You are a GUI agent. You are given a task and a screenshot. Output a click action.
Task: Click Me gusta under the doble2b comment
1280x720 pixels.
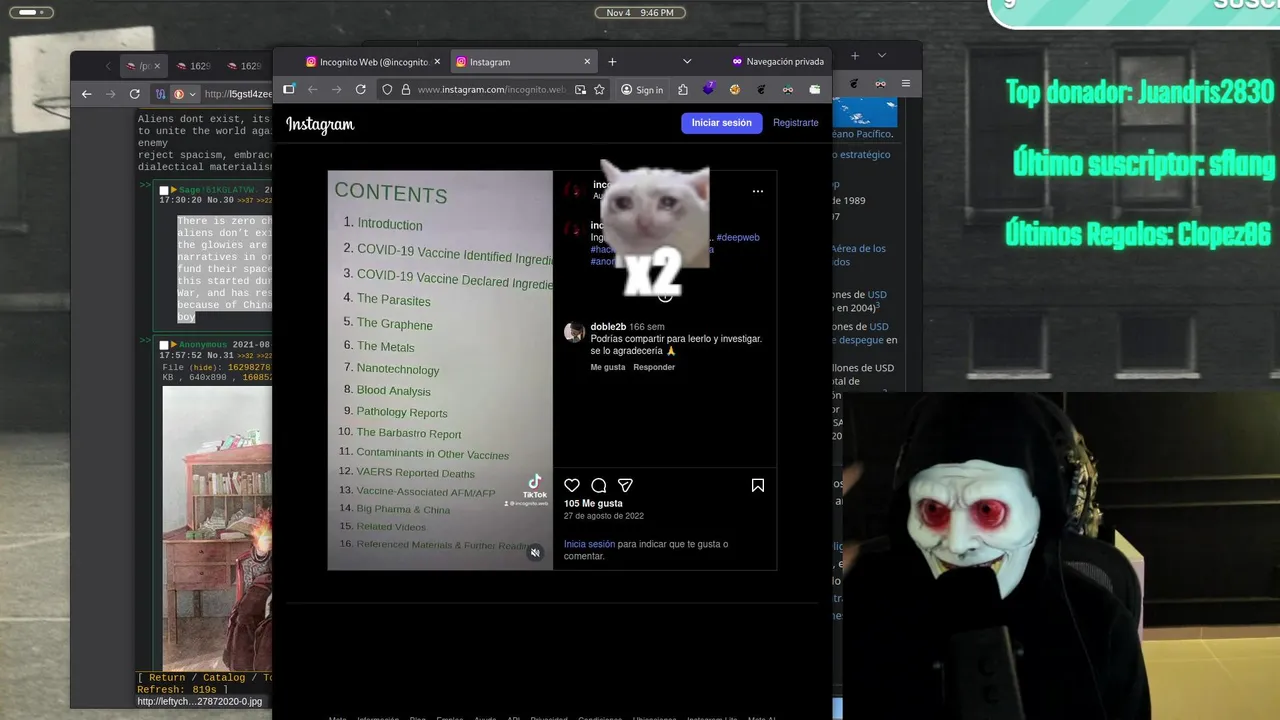pos(608,367)
